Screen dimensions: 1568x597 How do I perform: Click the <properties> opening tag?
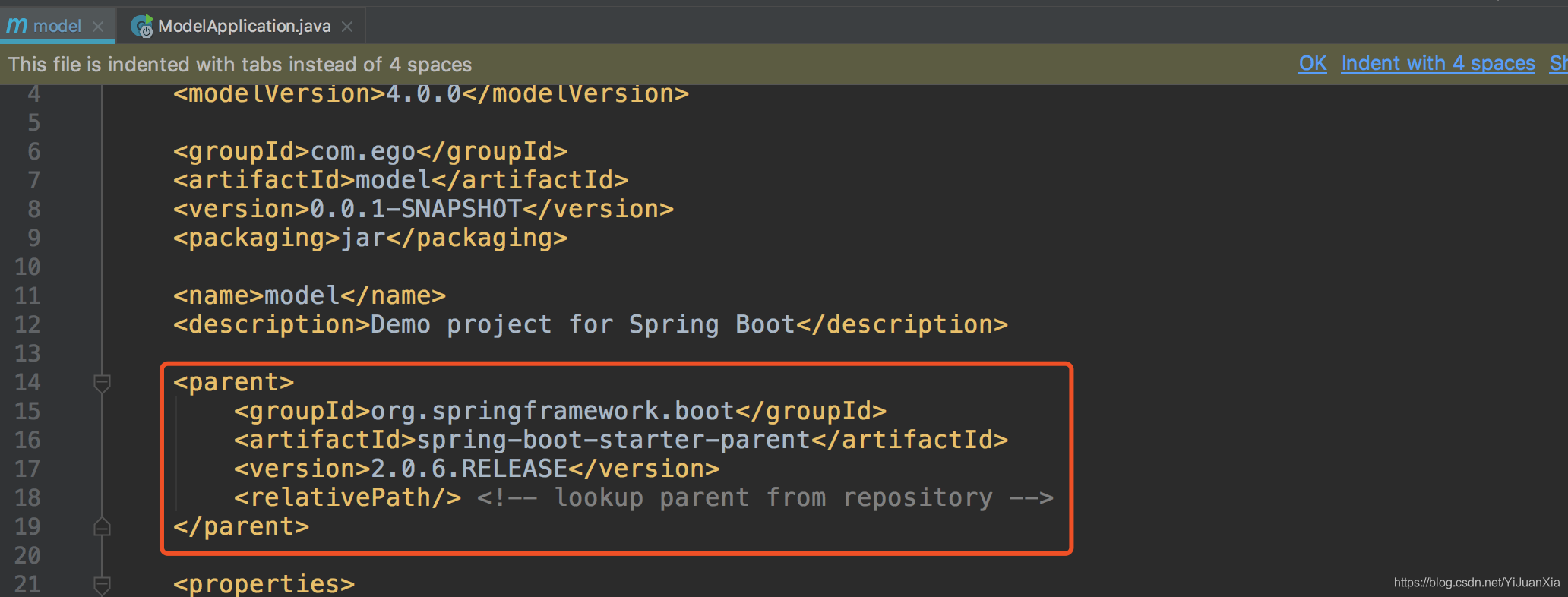click(x=264, y=584)
